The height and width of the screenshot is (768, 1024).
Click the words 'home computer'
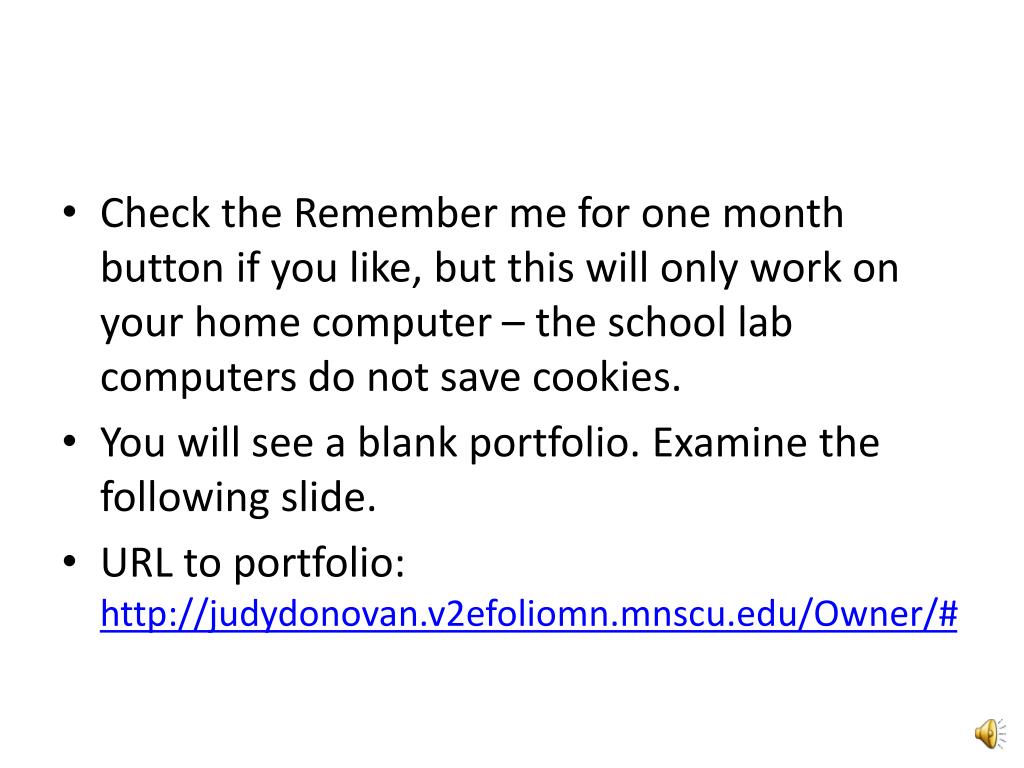tap(343, 324)
